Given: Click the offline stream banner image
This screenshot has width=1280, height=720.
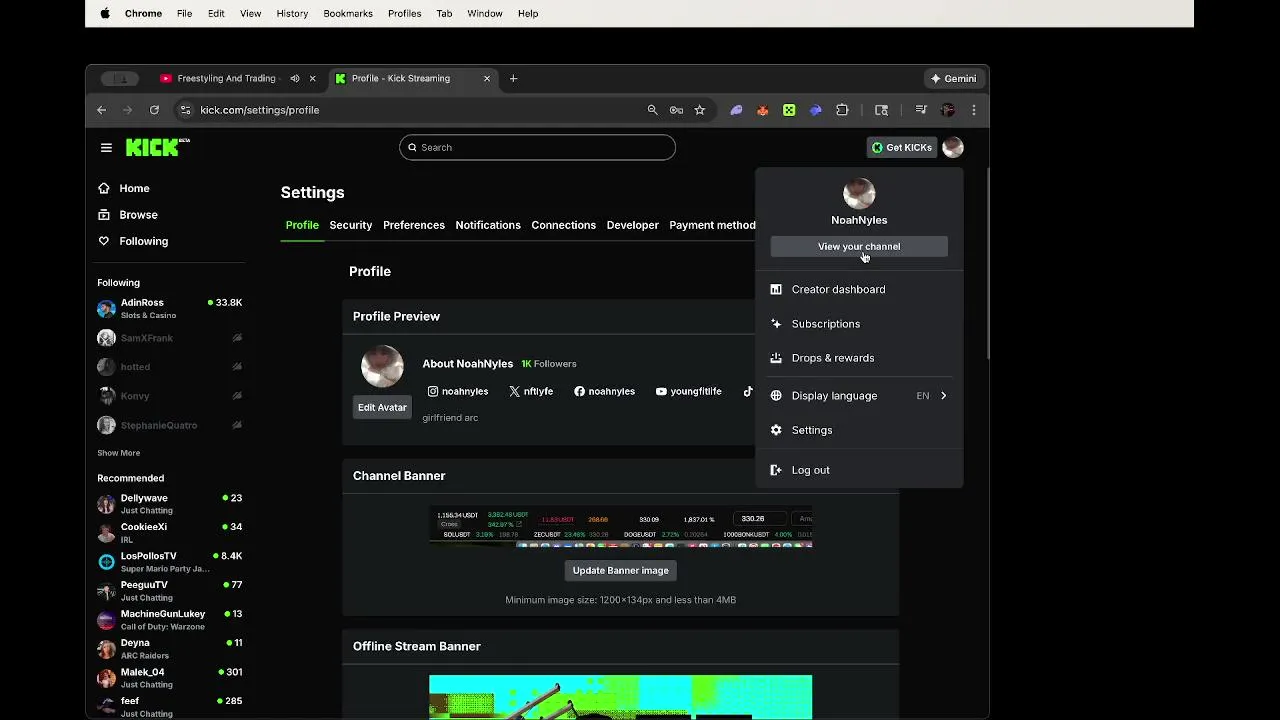Looking at the screenshot, I should [621, 697].
